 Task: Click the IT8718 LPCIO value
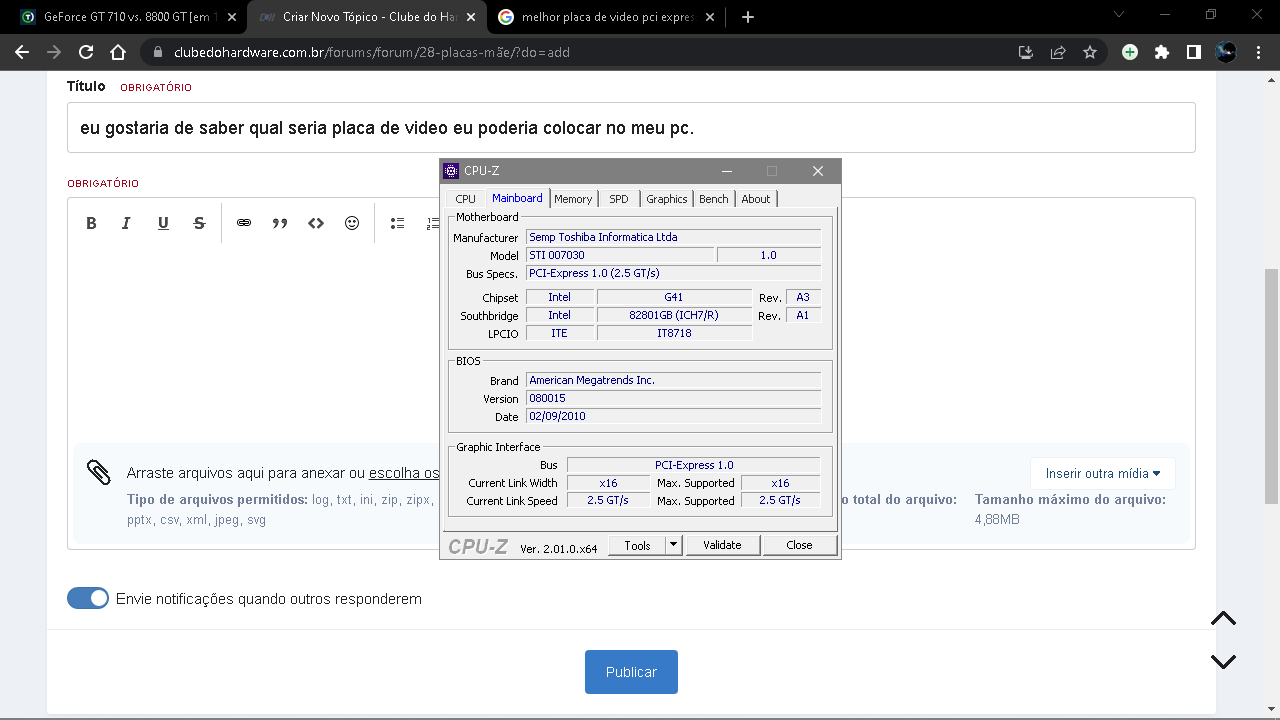click(x=674, y=333)
